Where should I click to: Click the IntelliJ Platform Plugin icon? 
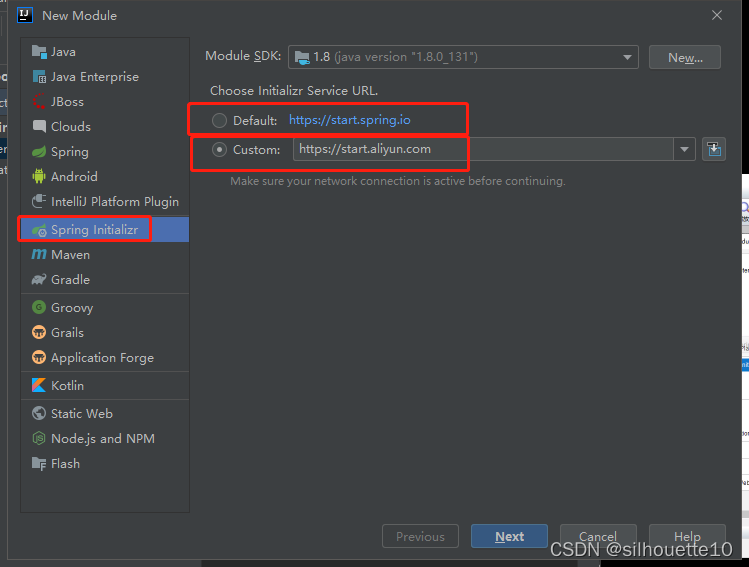(x=39, y=201)
